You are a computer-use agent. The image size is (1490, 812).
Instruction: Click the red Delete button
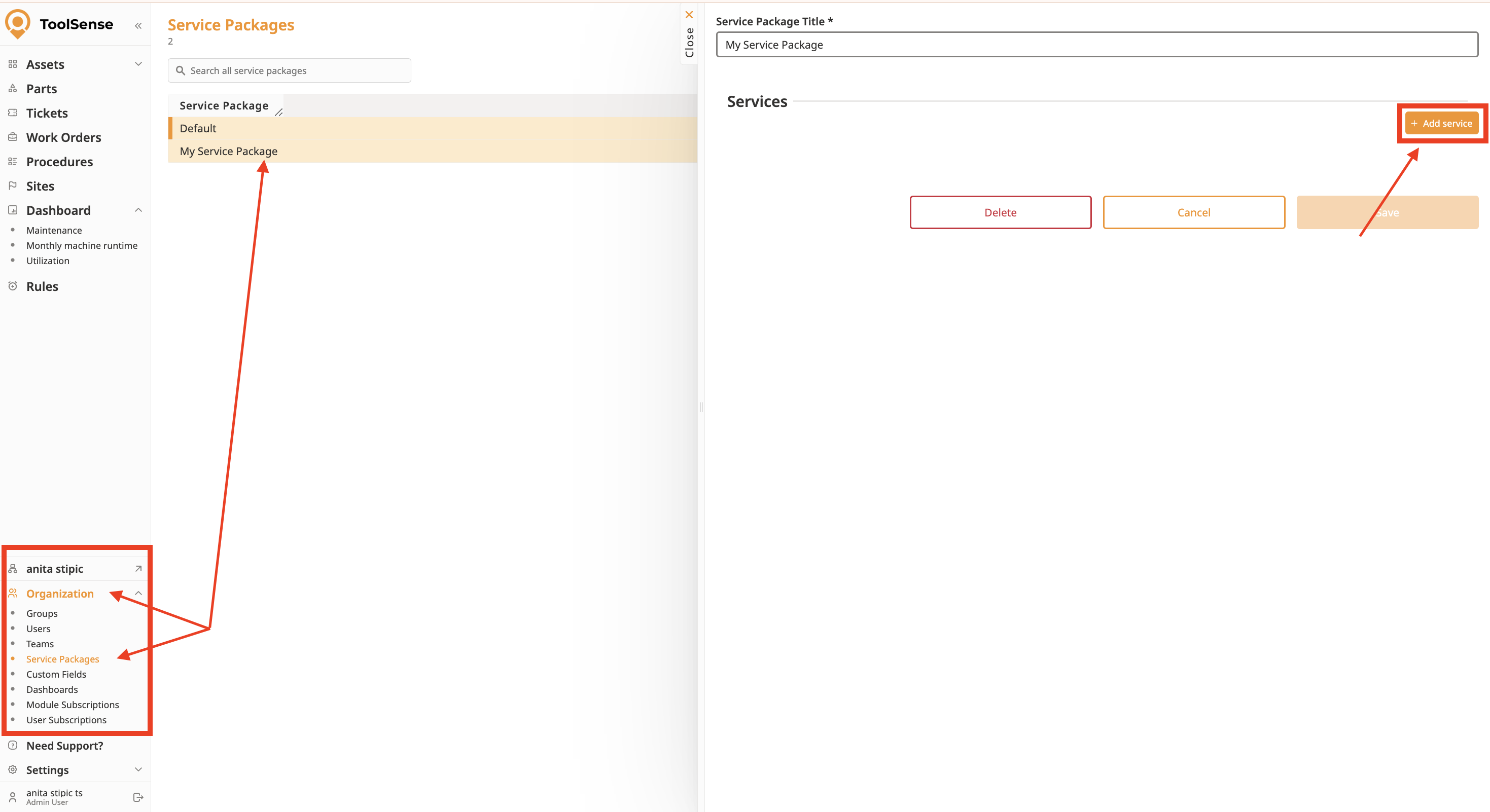pos(1000,212)
